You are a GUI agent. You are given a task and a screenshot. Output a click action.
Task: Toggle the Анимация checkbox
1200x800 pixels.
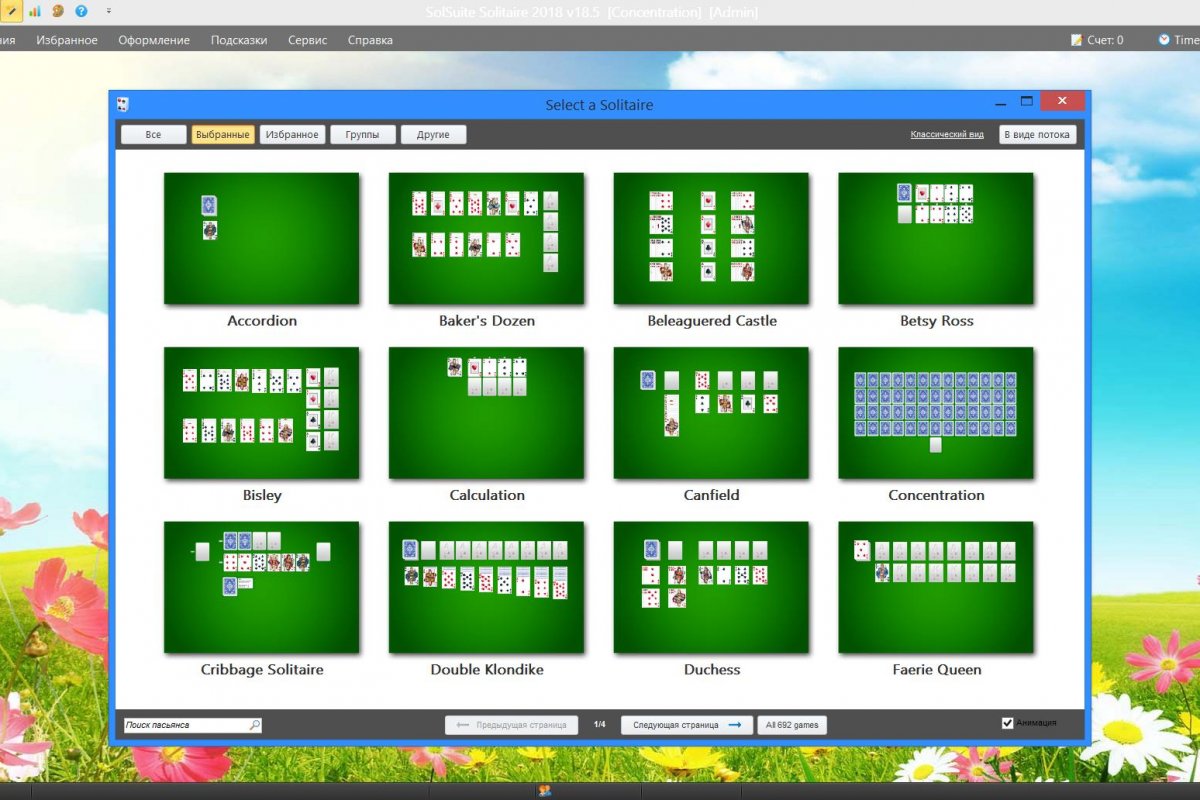1007,723
